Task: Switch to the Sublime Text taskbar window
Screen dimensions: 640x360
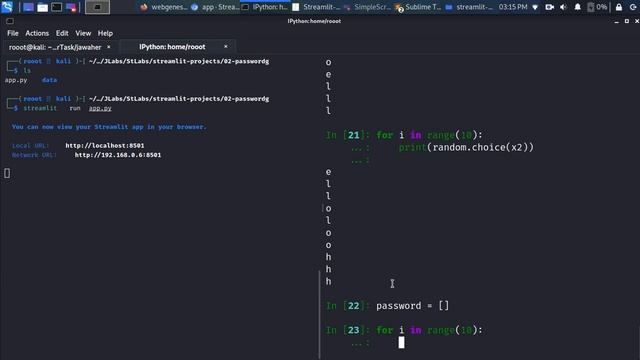Action: pos(418,7)
